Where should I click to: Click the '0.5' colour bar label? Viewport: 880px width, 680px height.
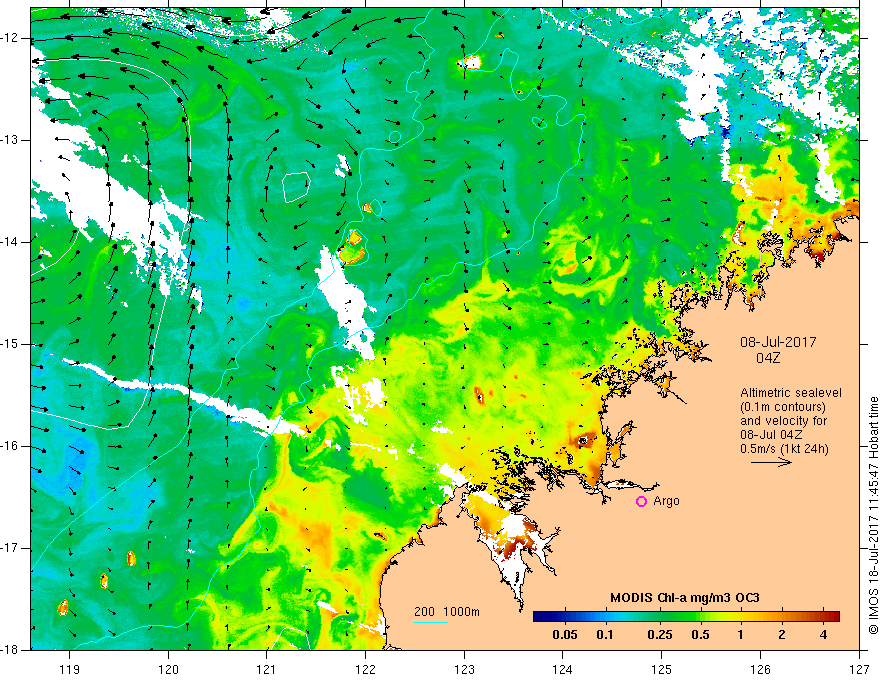click(x=700, y=635)
